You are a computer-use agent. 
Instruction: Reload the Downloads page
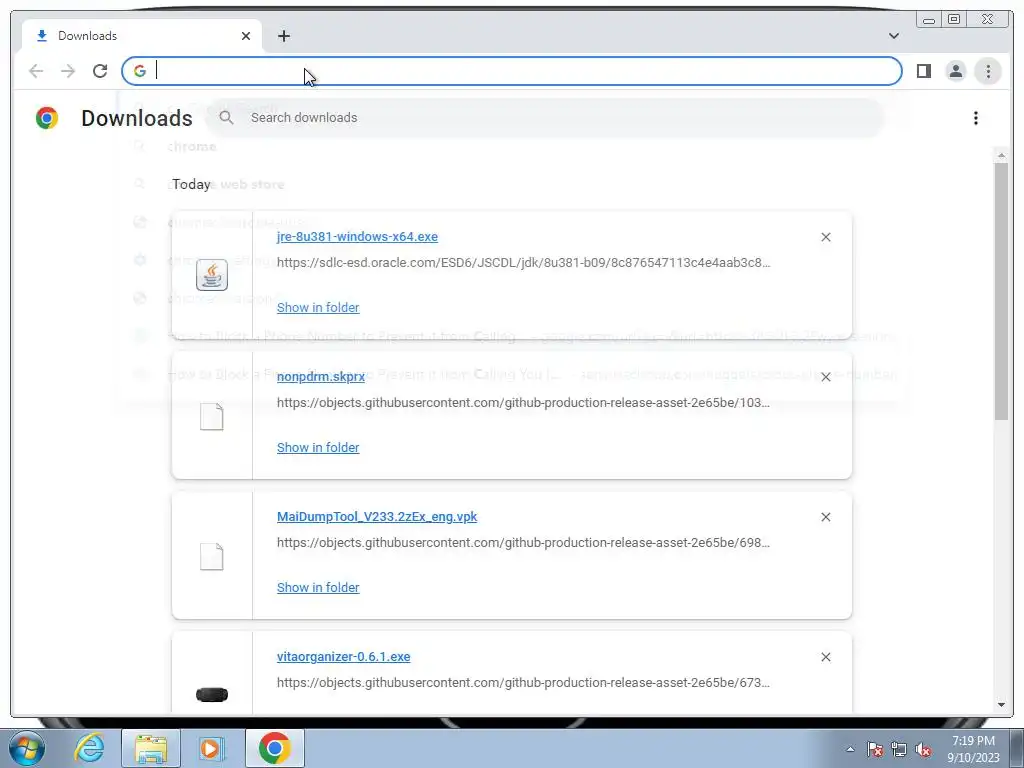tap(100, 71)
